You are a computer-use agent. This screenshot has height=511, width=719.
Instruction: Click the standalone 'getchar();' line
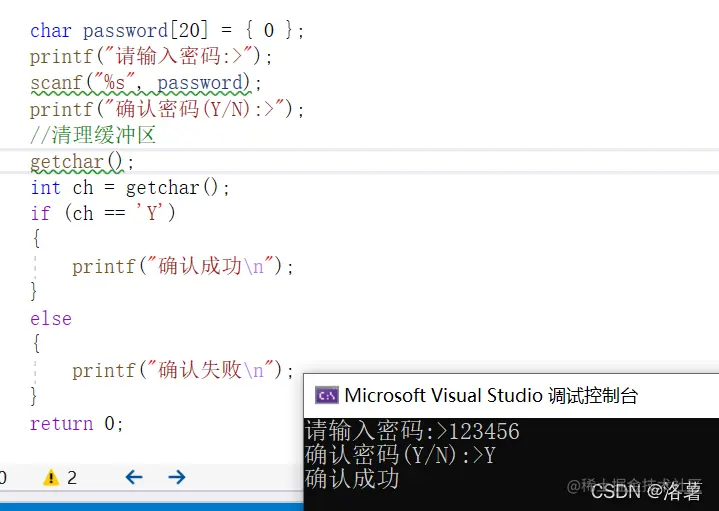click(x=82, y=161)
